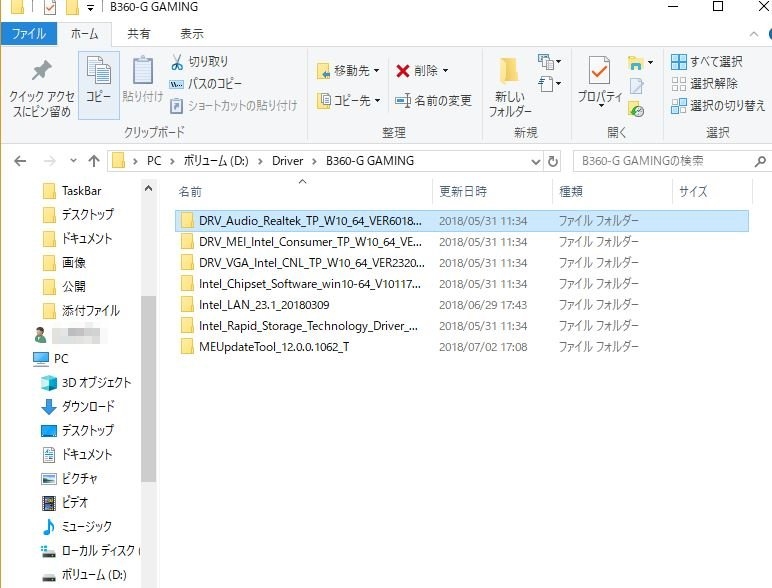
Task: Select Intel_Chipset_Software folder
Action: pos(462,284)
